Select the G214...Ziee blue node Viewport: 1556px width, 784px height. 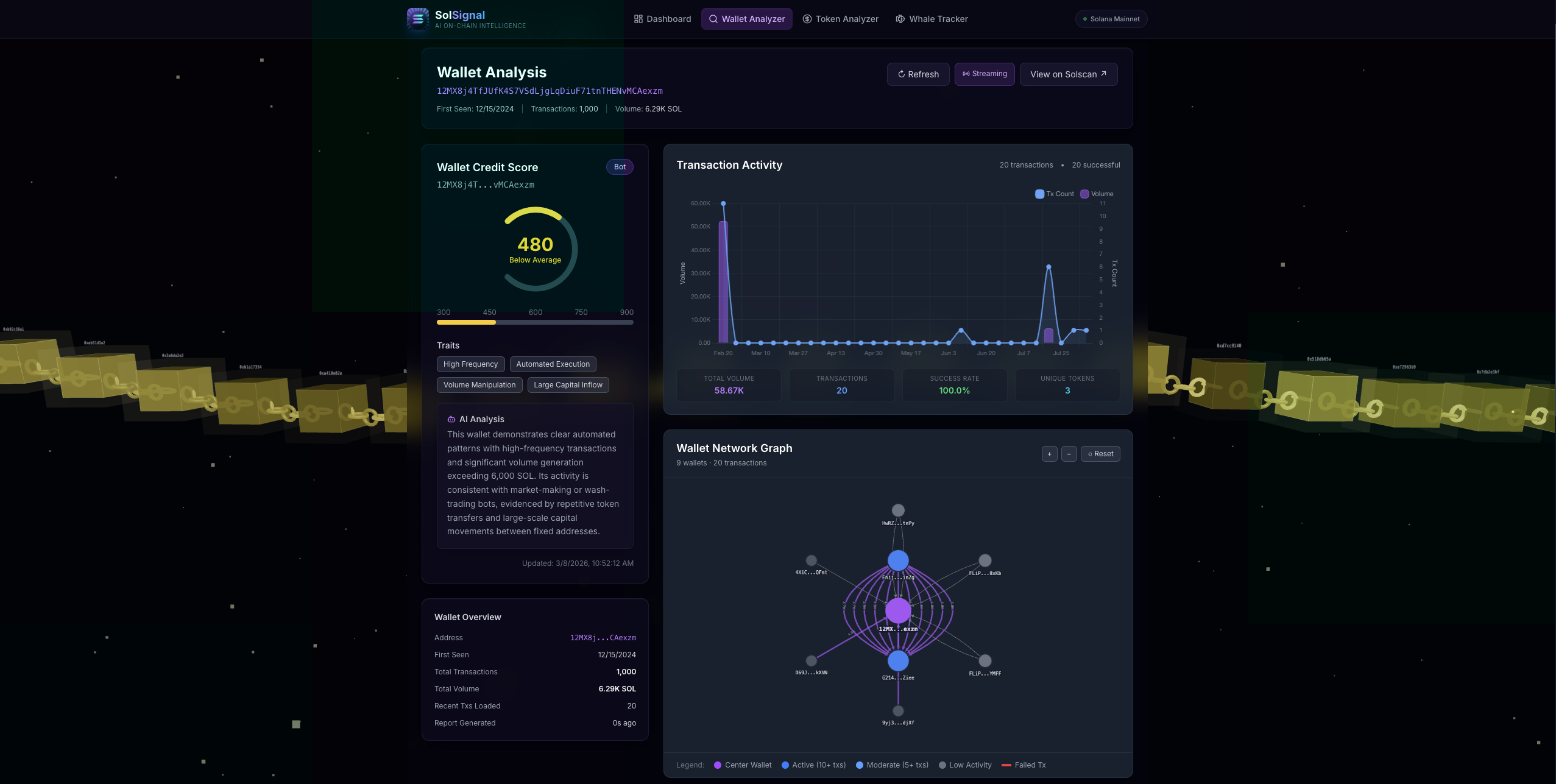898,660
